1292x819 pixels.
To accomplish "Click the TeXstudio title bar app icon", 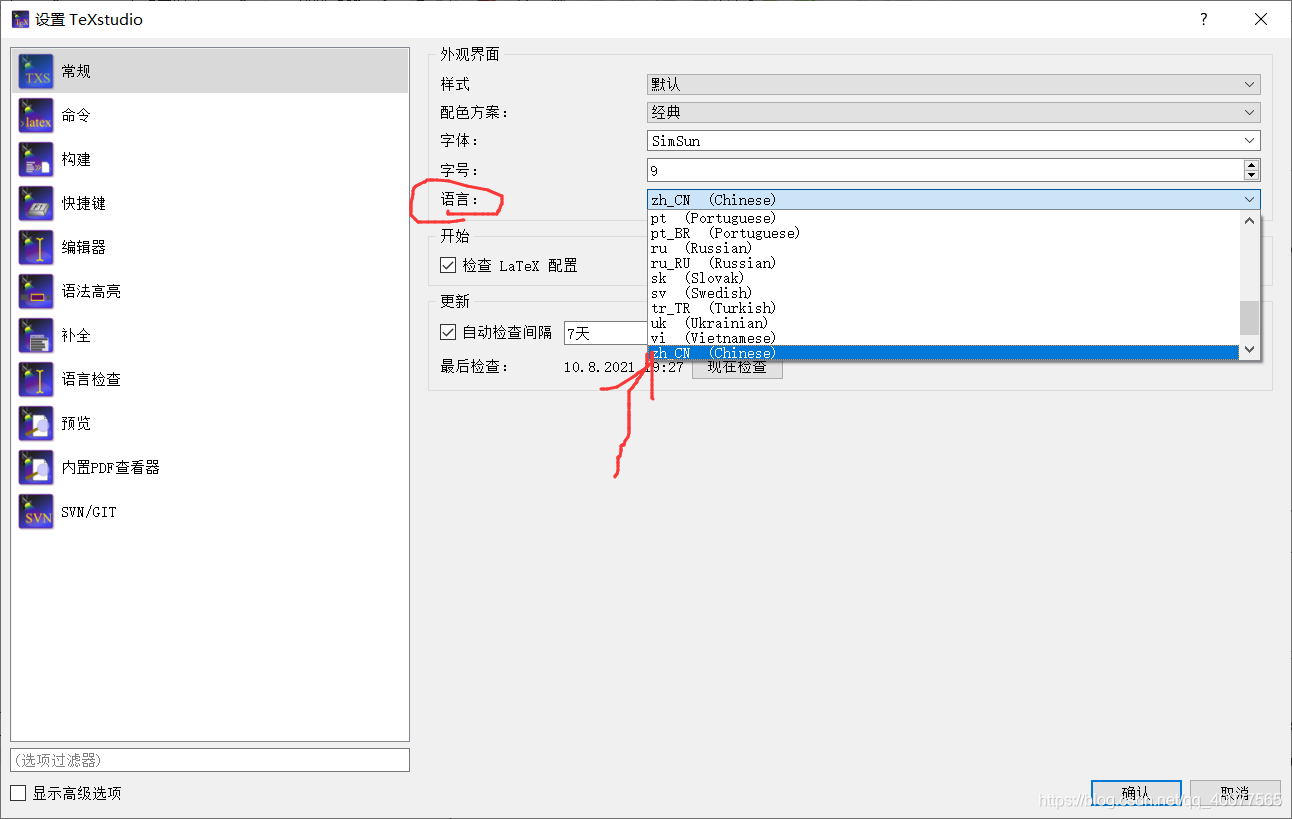I will 20,19.
